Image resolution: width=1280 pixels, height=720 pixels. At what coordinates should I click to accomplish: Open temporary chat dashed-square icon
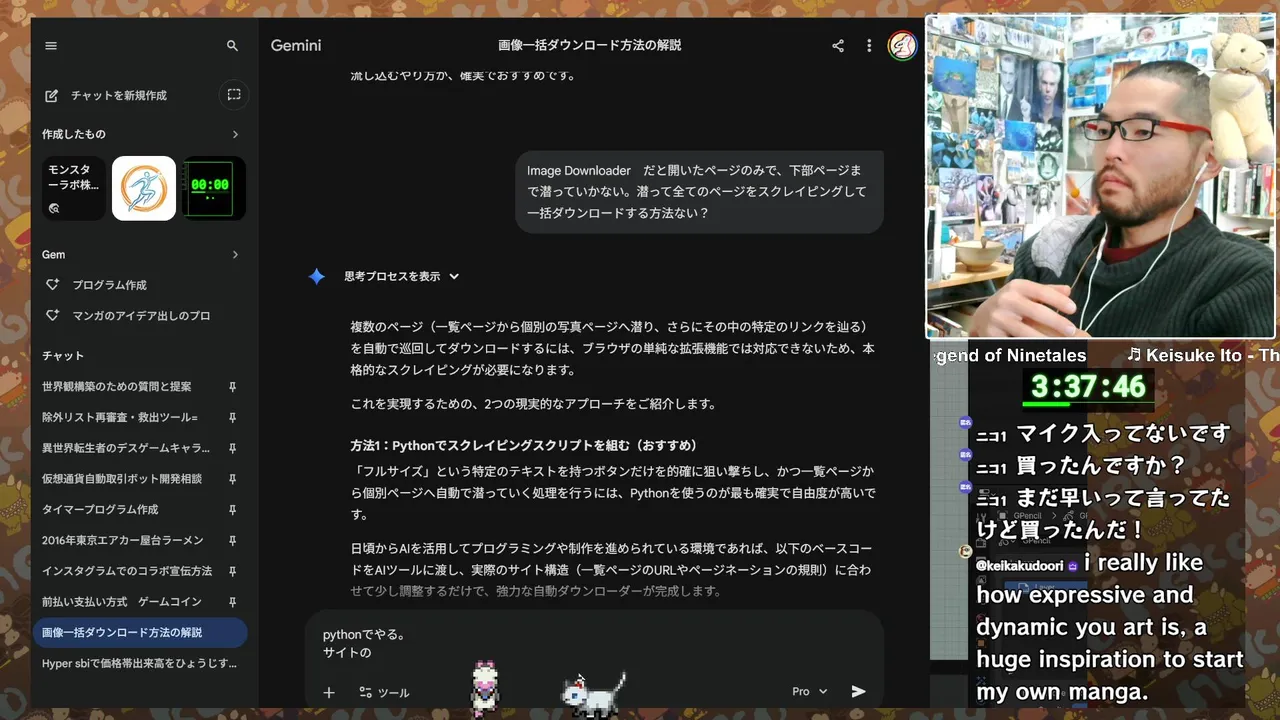point(234,95)
